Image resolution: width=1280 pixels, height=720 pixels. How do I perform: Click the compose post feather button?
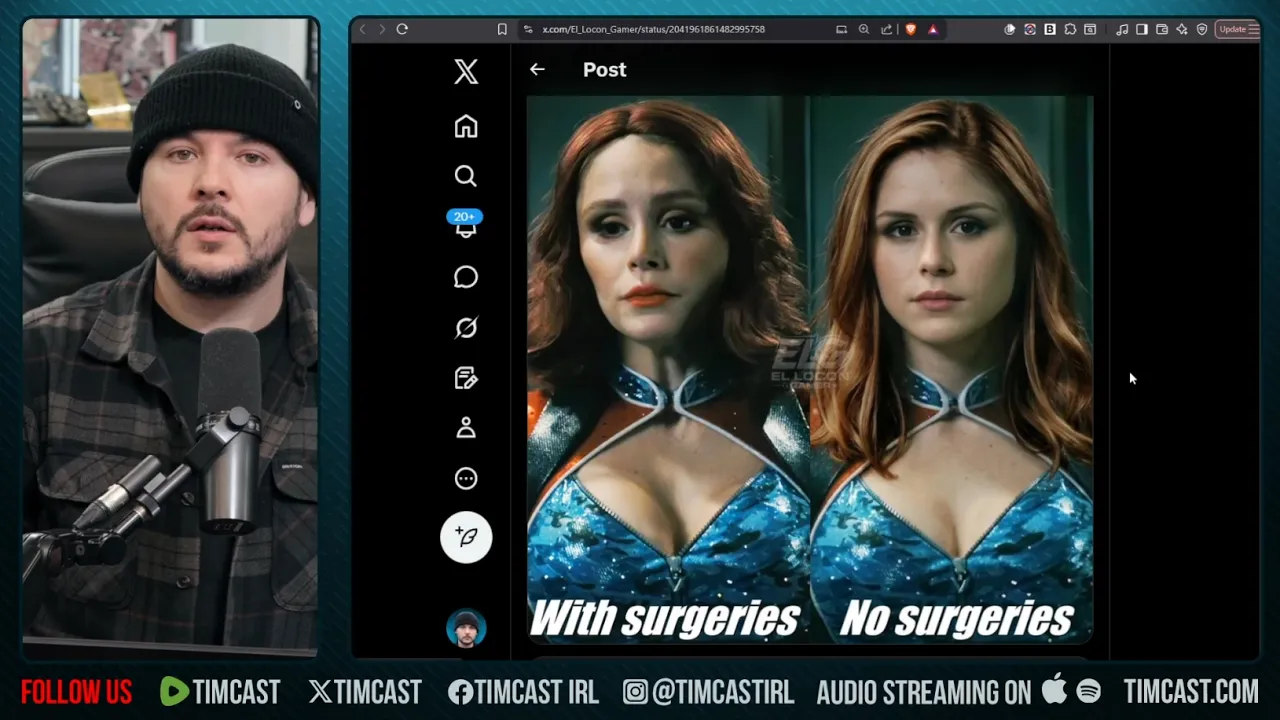[466, 537]
